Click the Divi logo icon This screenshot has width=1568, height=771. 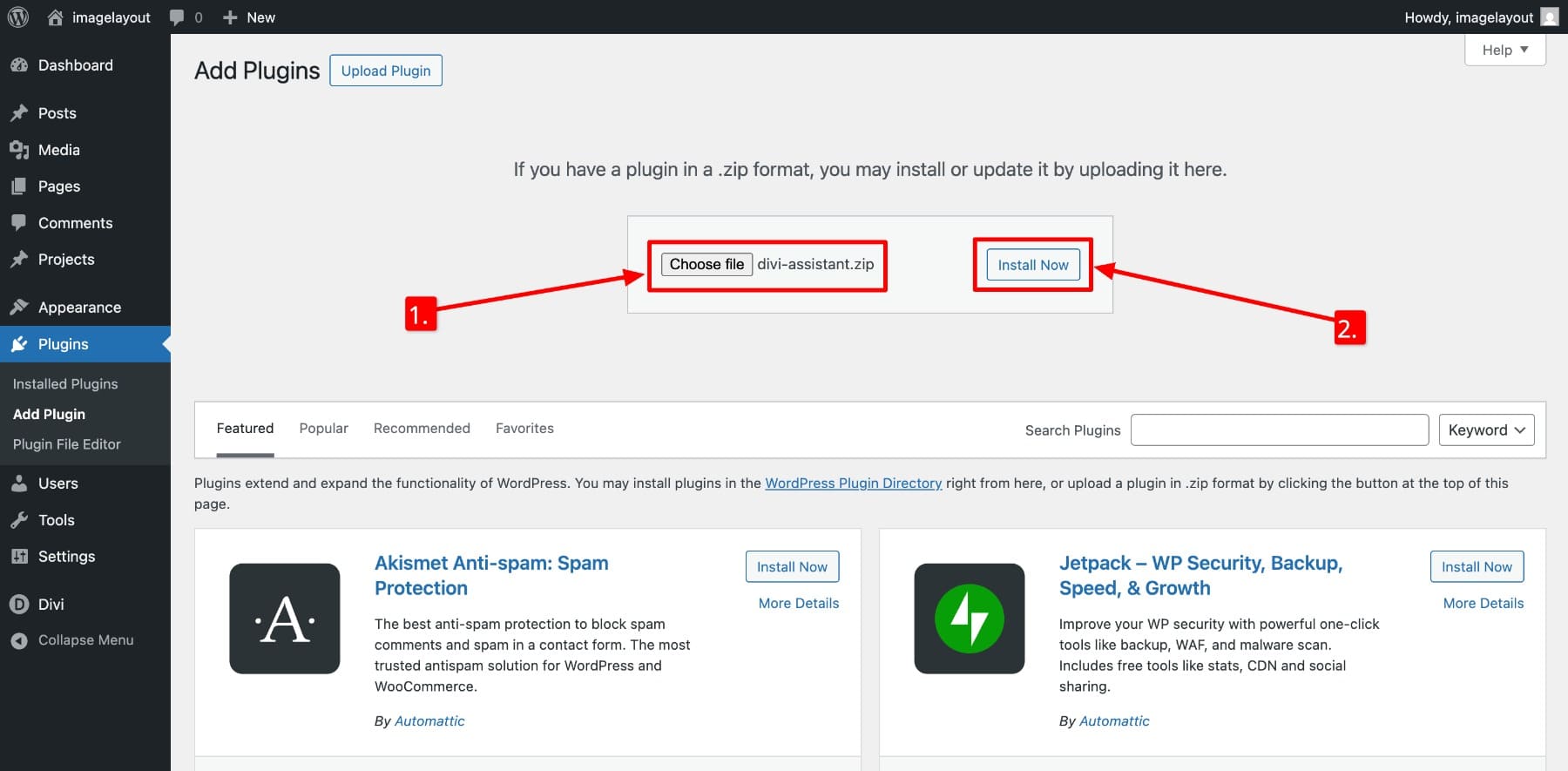pos(19,604)
